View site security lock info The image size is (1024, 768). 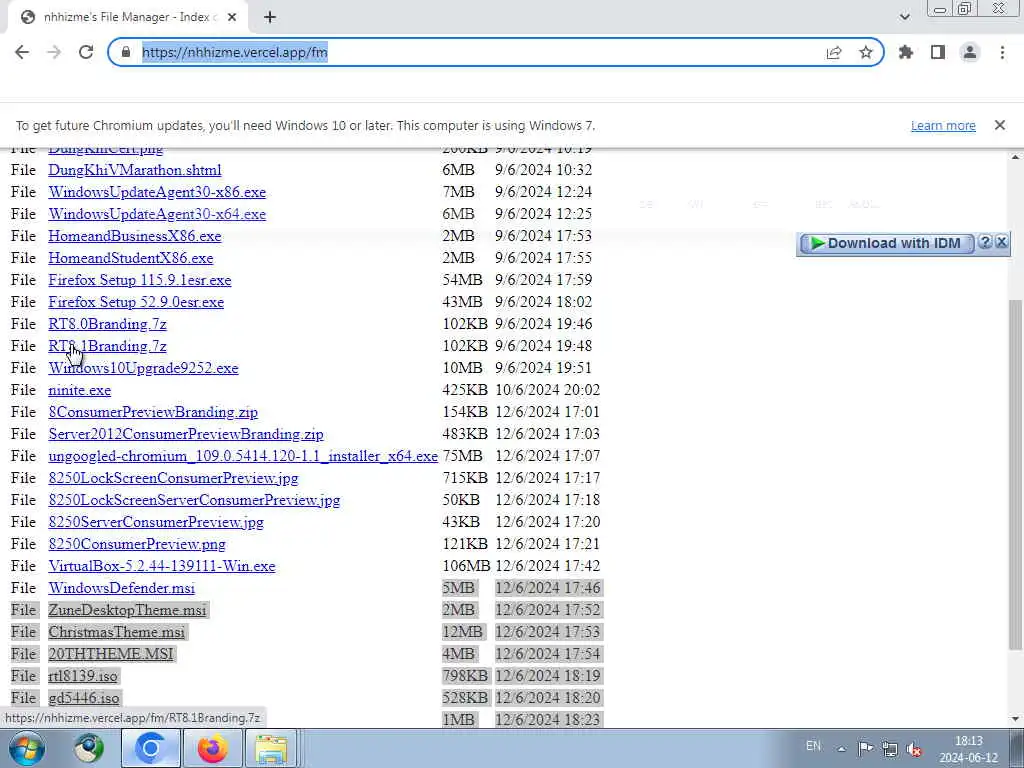pyautogui.click(x=126, y=52)
